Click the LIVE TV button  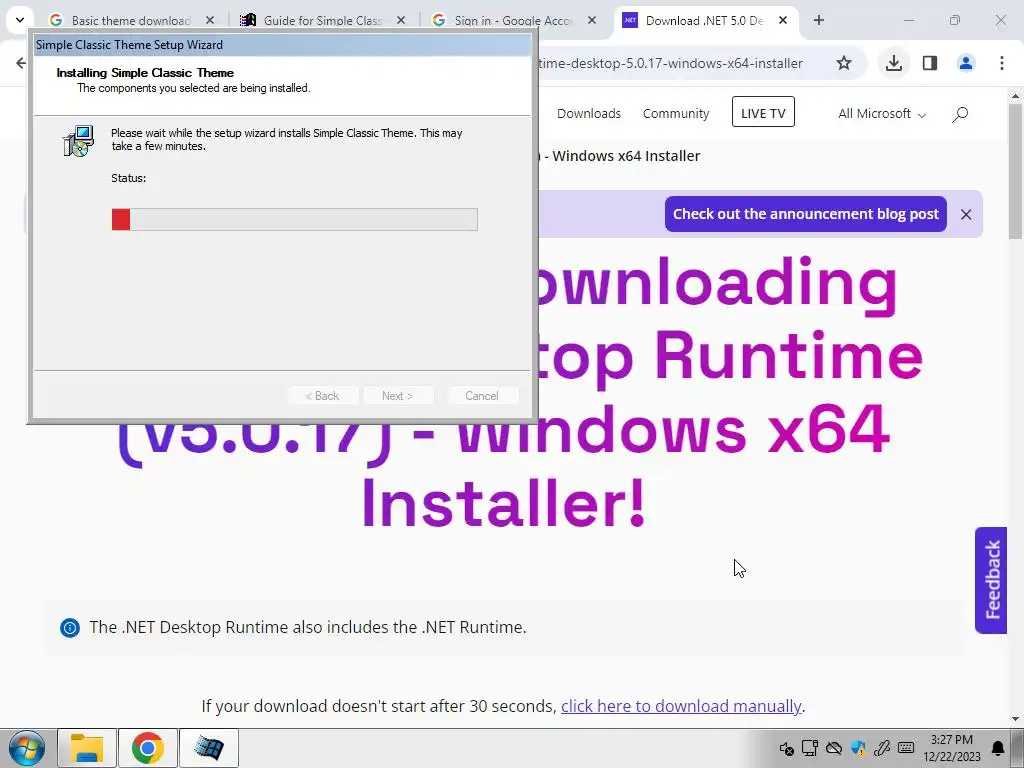pyautogui.click(x=763, y=112)
